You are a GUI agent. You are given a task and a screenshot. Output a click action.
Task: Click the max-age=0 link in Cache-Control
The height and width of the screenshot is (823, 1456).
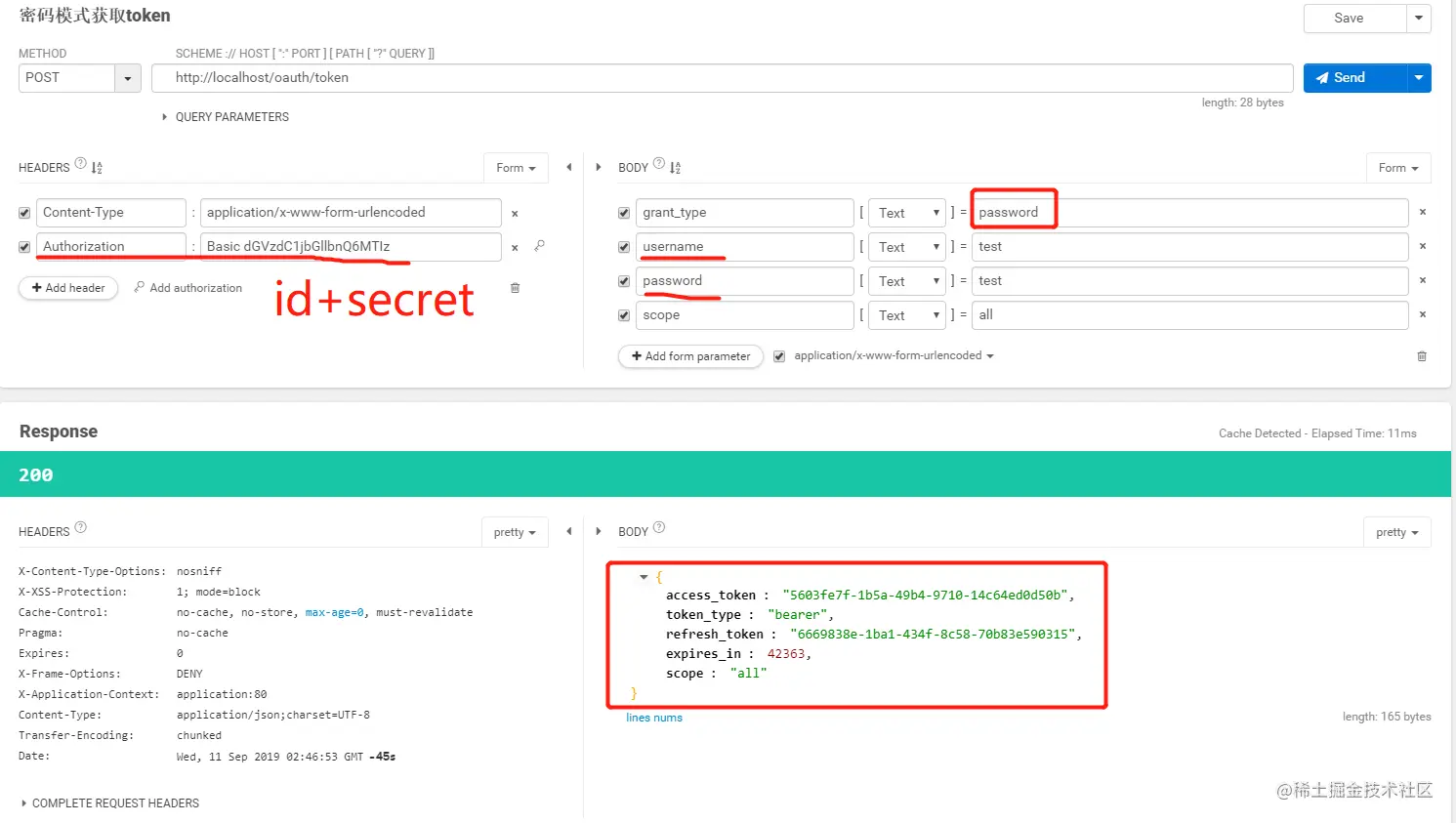click(335, 613)
